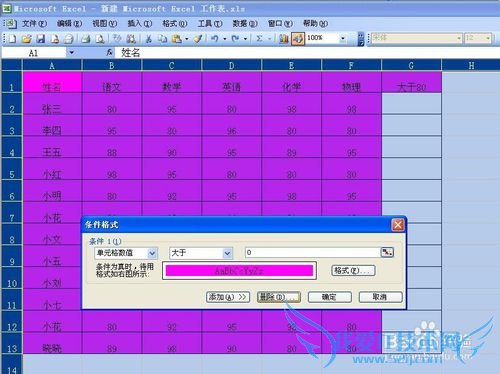The image size is (500, 374).
Task: Click the Undo arrow icon
Action: (215, 39)
